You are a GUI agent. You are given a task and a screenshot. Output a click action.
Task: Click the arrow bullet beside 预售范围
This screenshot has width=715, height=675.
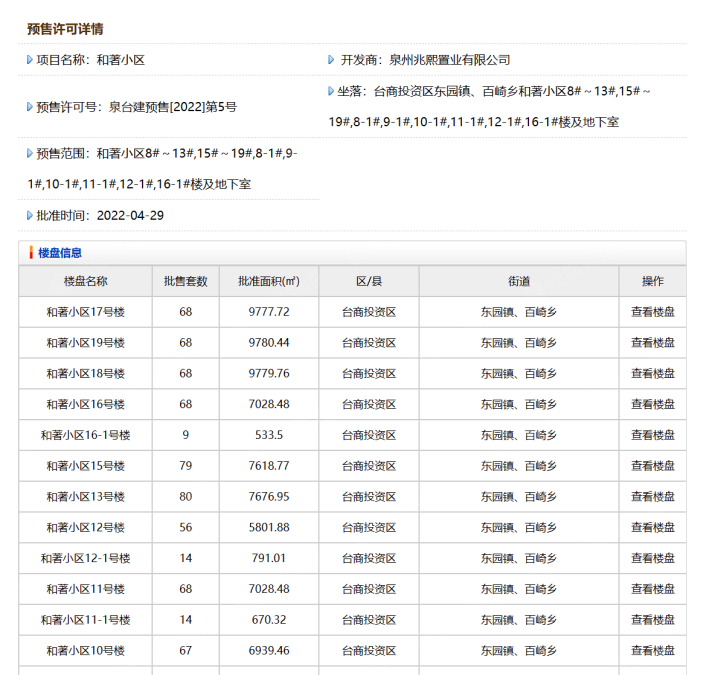click(x=30, y=153)
